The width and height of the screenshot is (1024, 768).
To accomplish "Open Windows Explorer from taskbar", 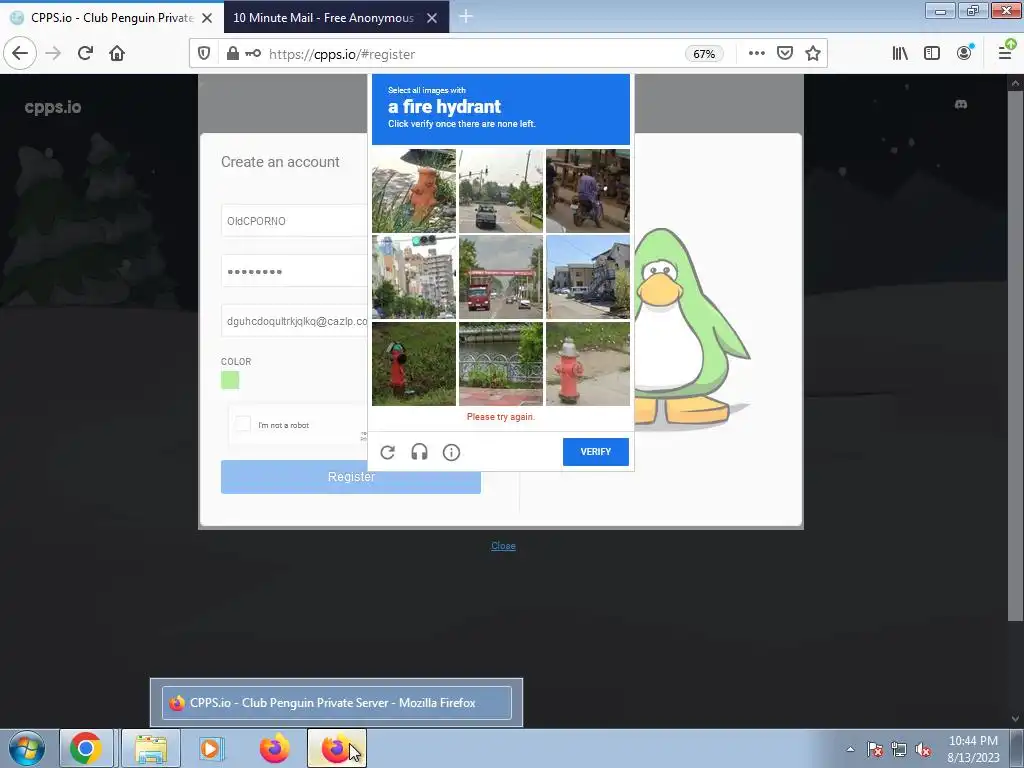I will point(151,748).
